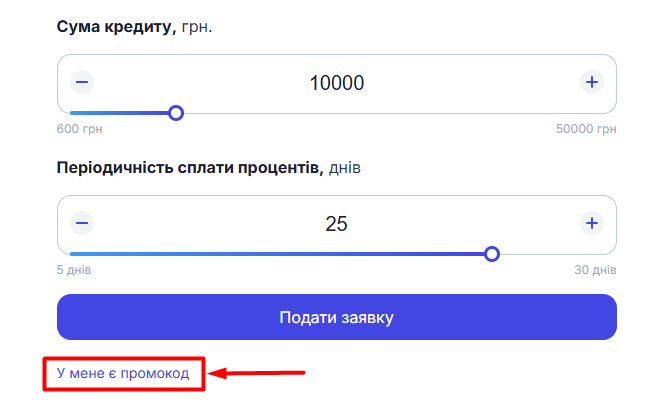This screenshot has width=670, height=400.
Task: Click plus icon for interest payment period
Action: coord(591,223)
